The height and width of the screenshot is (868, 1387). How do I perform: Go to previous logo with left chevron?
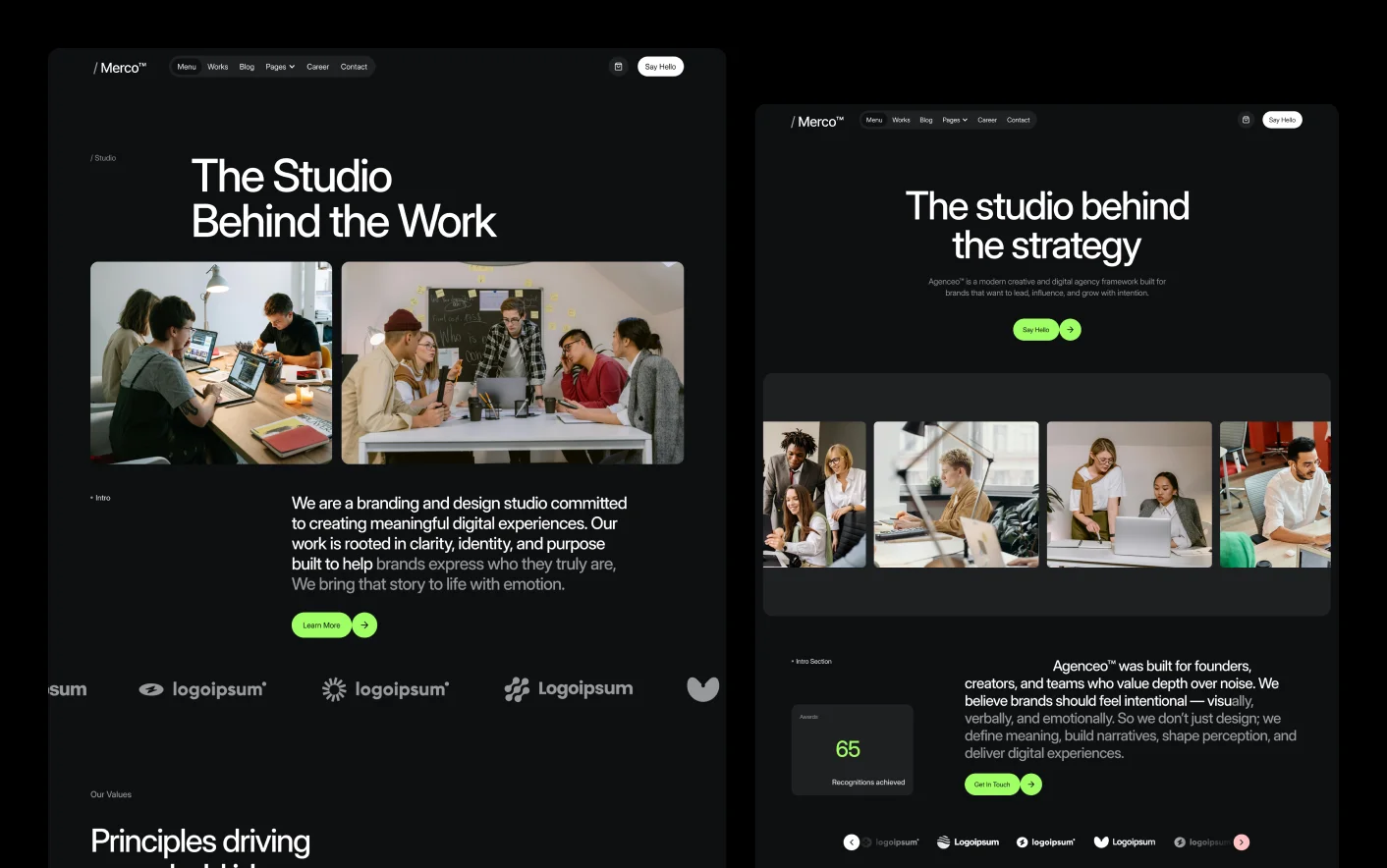point(852,842)
